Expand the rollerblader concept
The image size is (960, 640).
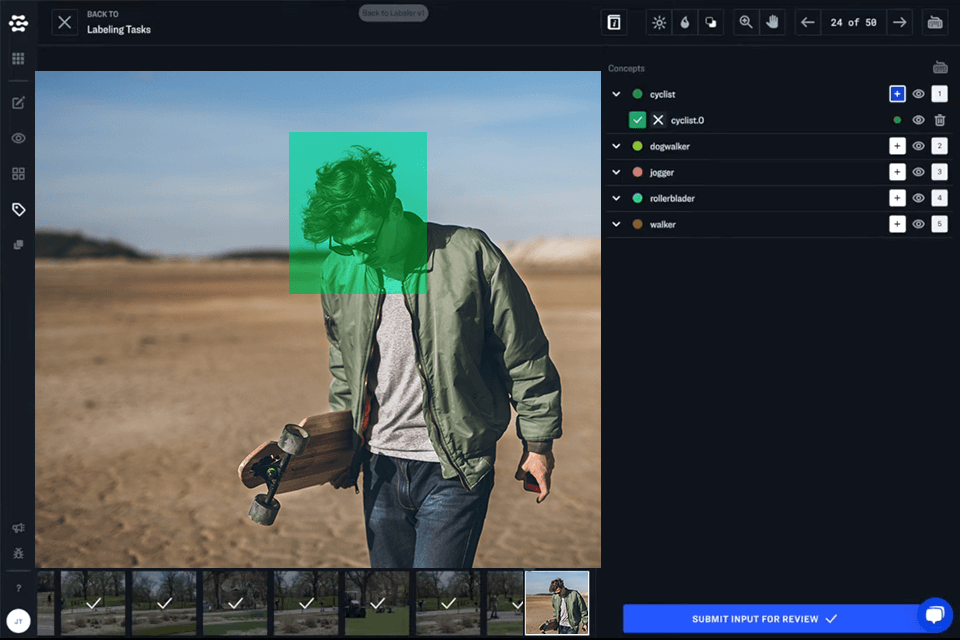tap(616, 198)
